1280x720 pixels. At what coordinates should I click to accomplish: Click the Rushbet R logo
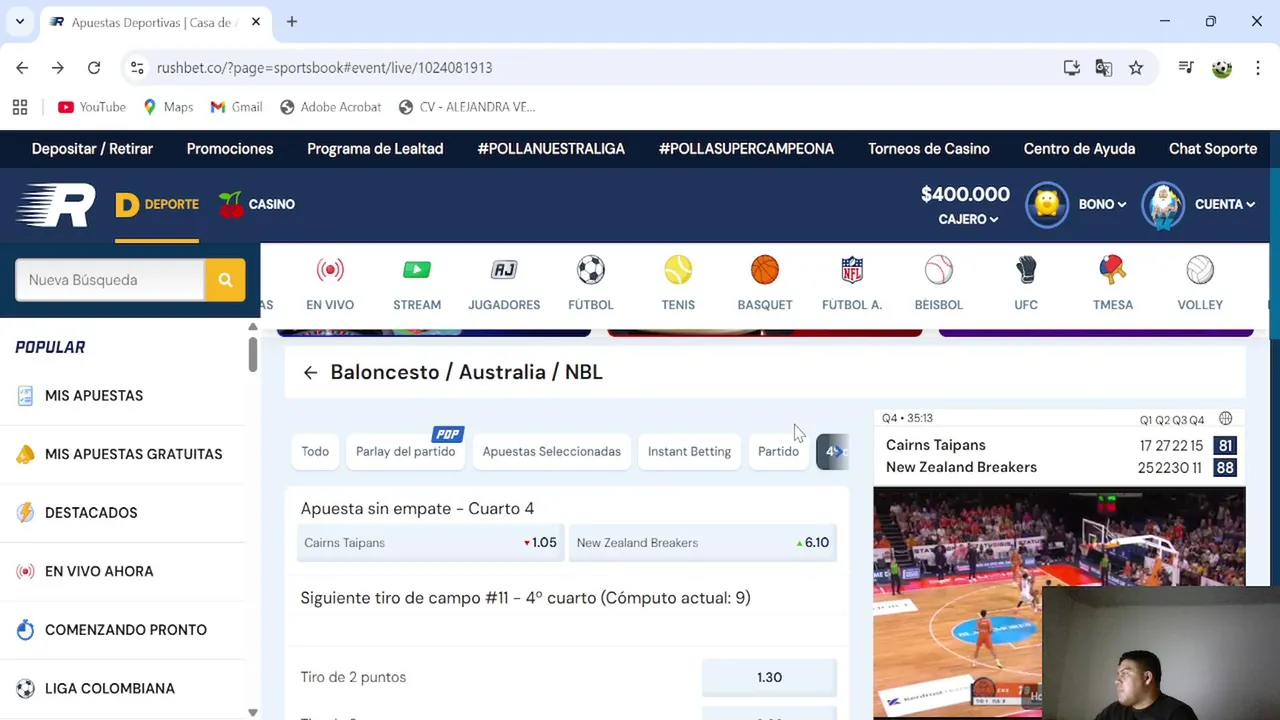[56, 205]
